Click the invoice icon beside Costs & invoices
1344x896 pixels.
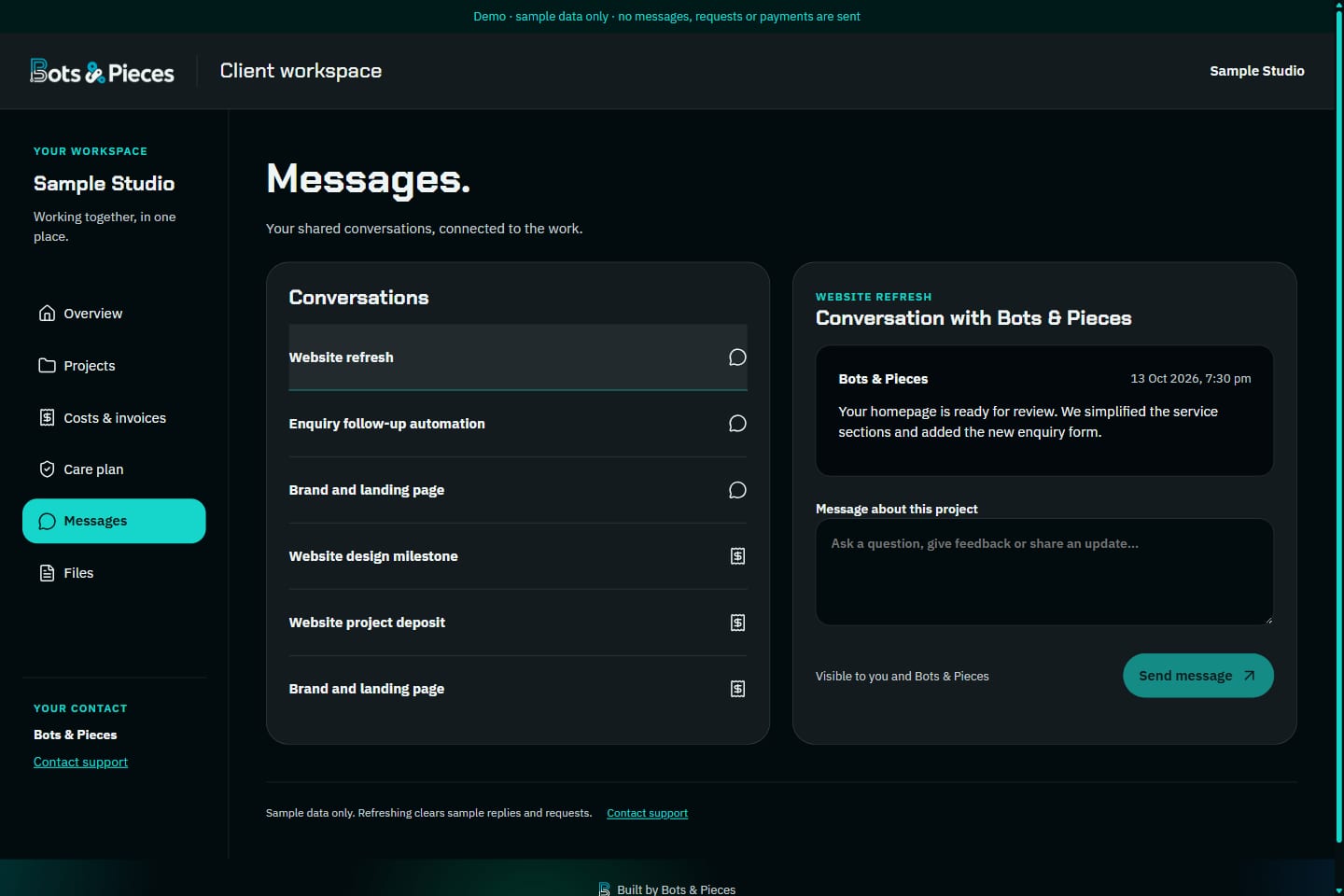point(47,418)
